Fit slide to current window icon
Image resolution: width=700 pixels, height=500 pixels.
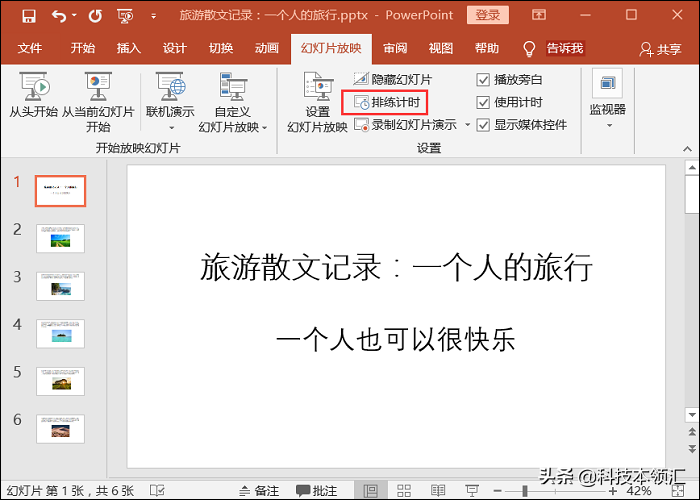click(x=678, y=491)
